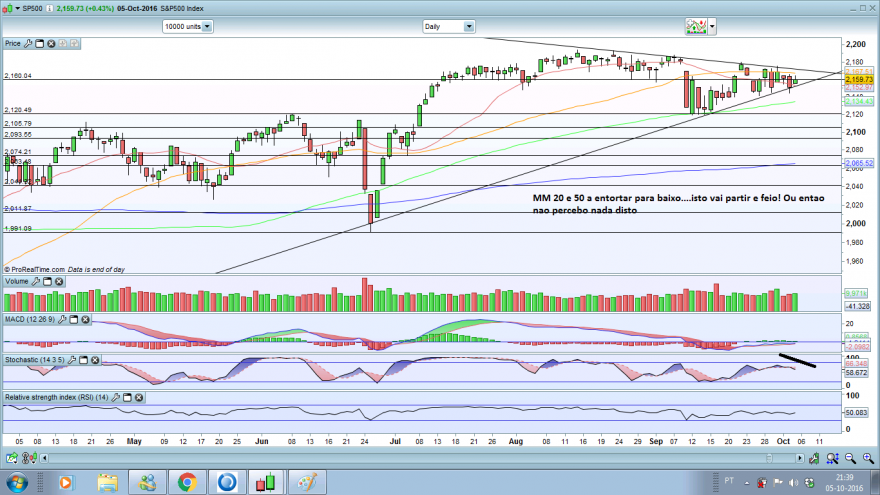Open MACD settings wrench
This screenshot has height=495, width=880.
point(62,319)
